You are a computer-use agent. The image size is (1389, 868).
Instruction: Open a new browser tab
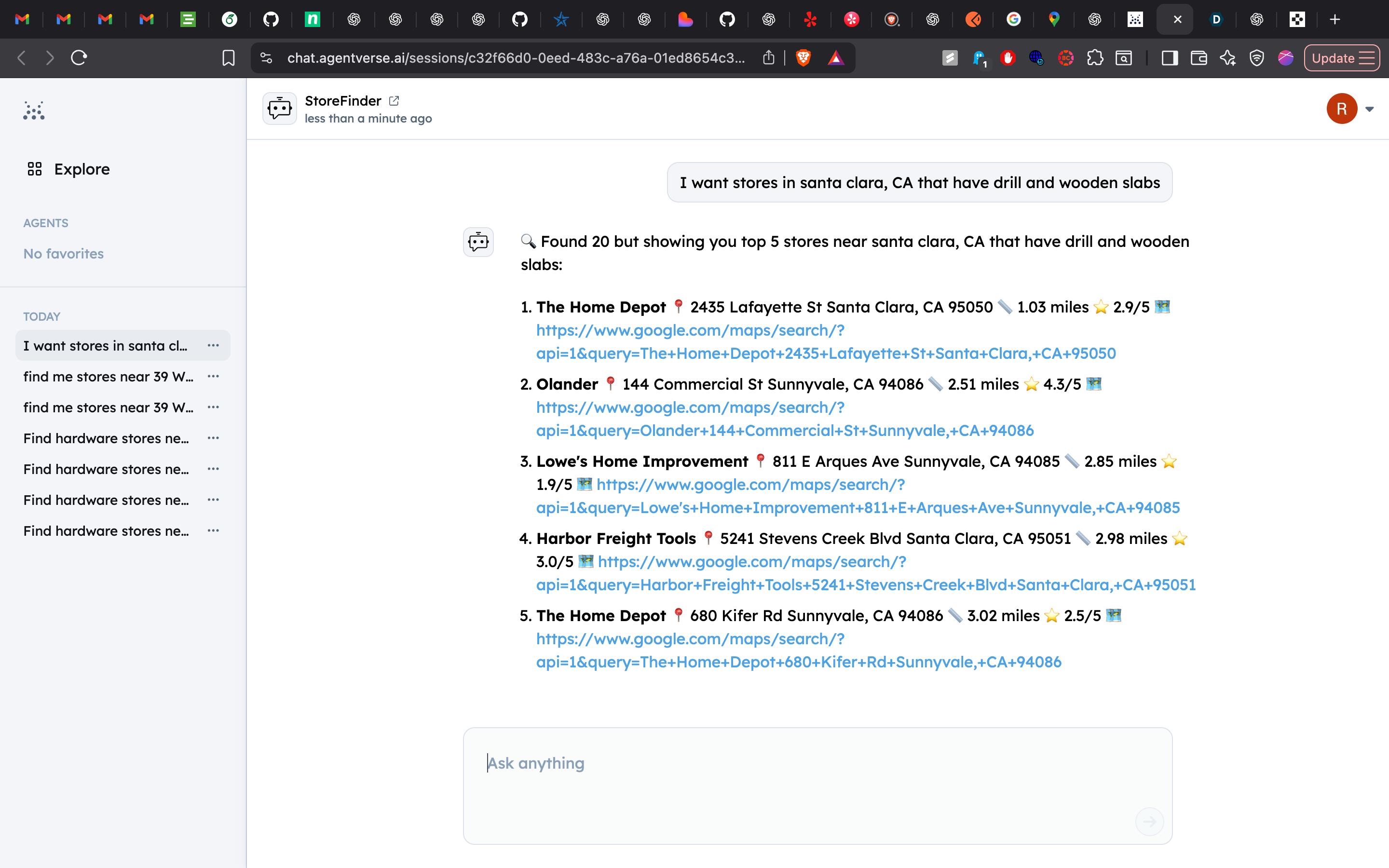click(1335, 19)
